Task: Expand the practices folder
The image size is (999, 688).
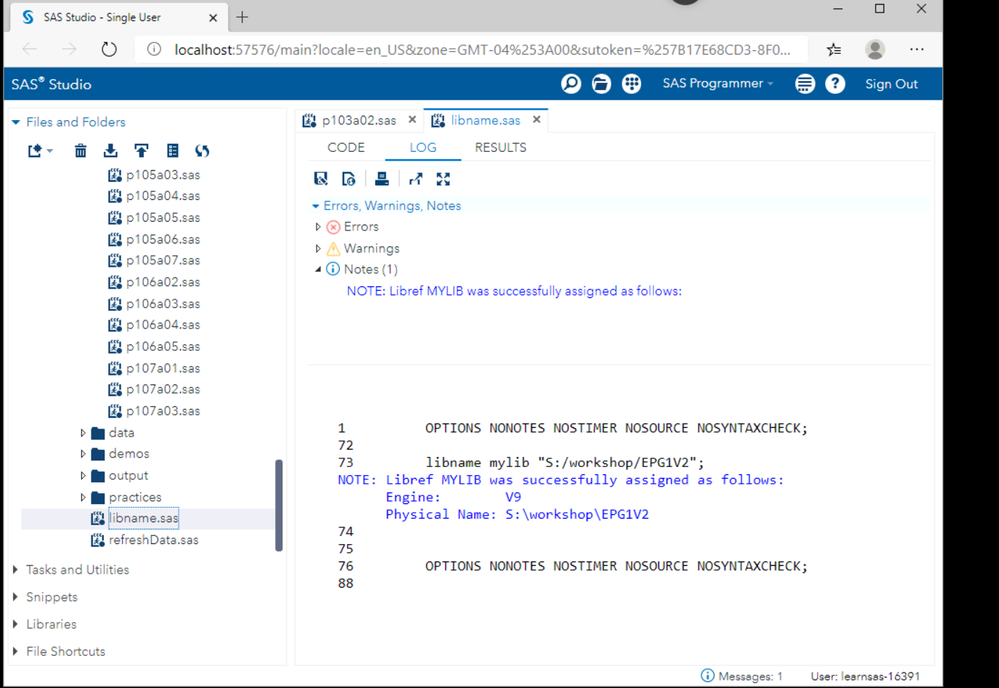Action: coord(83,497)
